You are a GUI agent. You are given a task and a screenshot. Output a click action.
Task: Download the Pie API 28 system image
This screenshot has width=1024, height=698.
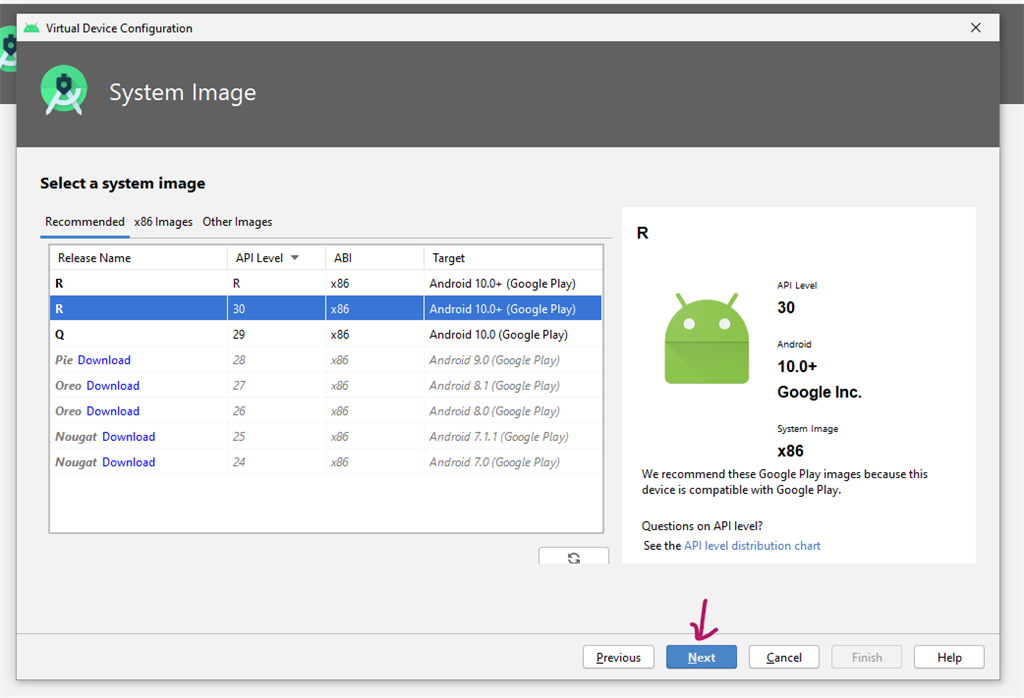pyautogui.click(x=103, y=360)
